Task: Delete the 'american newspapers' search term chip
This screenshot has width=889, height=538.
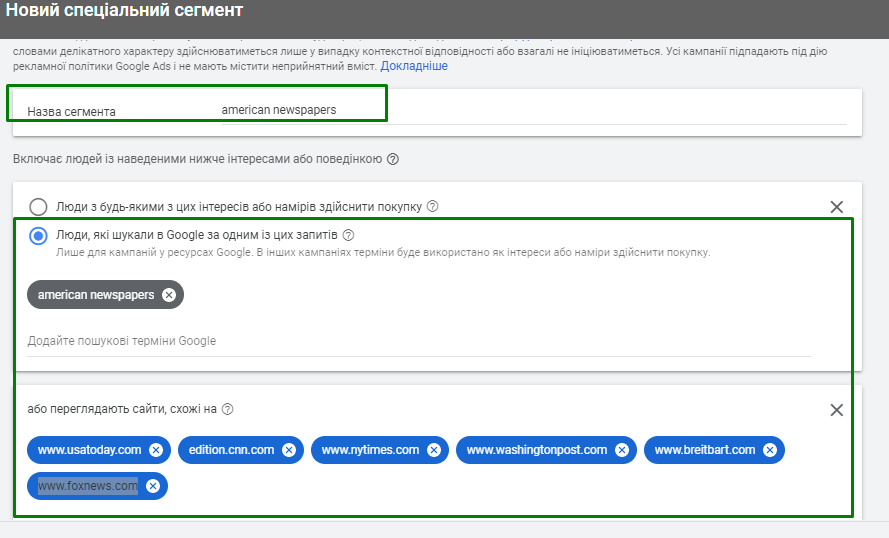Action: [x=169, y=295]
